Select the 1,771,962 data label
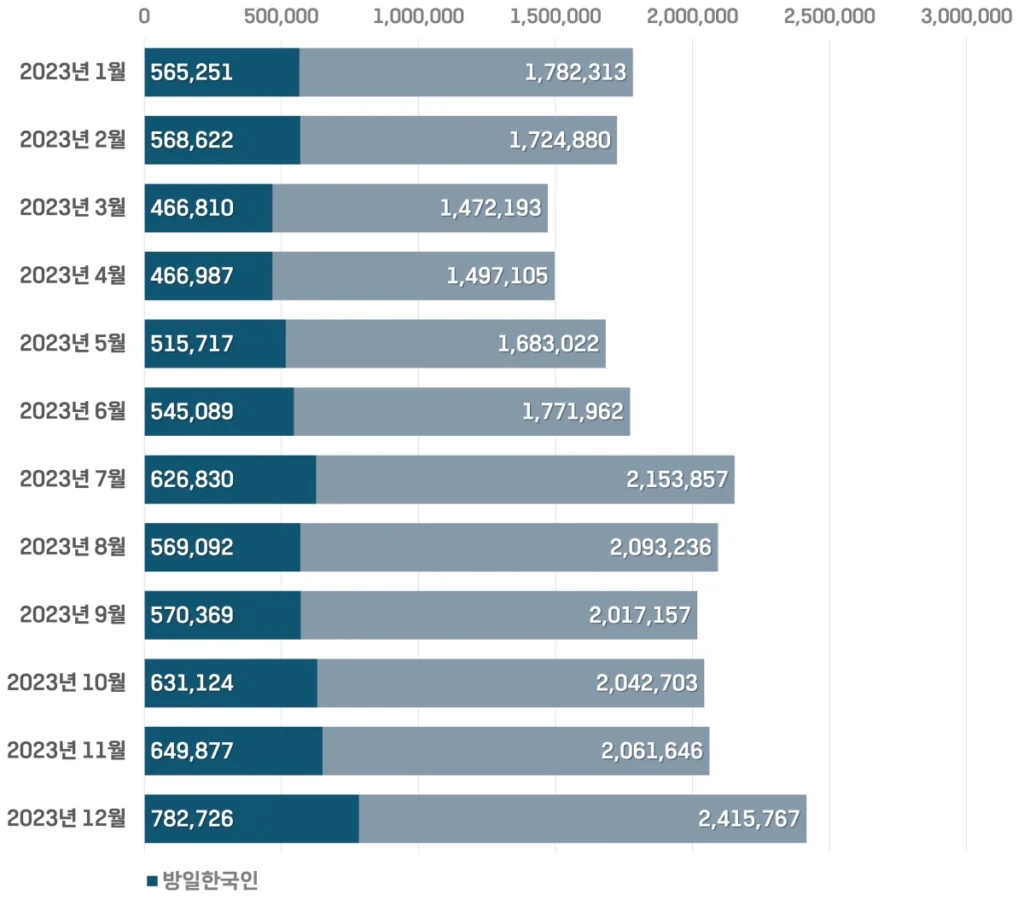This screenshot has width=1024, height=900. coord(573,411)
